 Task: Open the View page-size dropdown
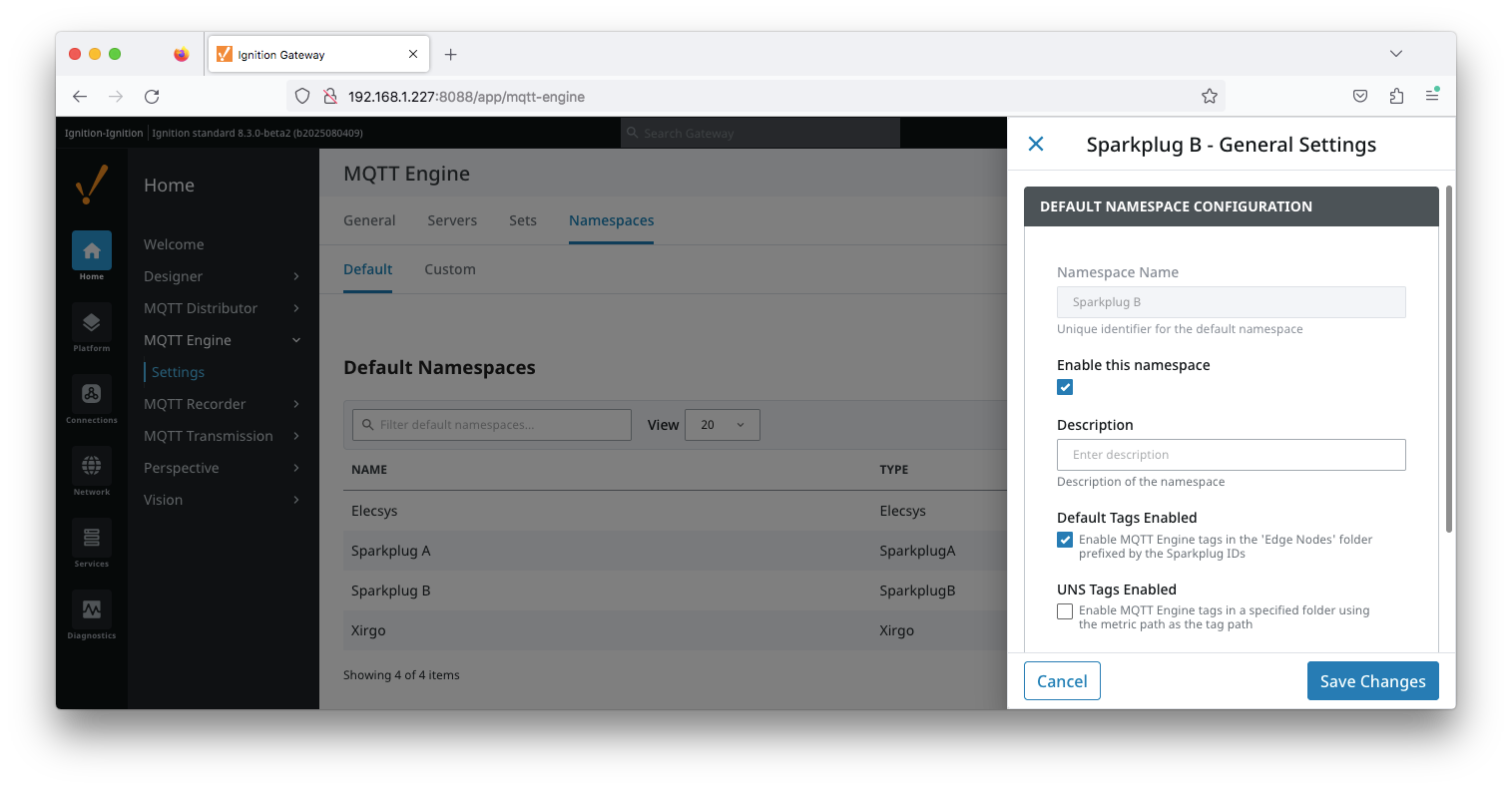(723, 425)
